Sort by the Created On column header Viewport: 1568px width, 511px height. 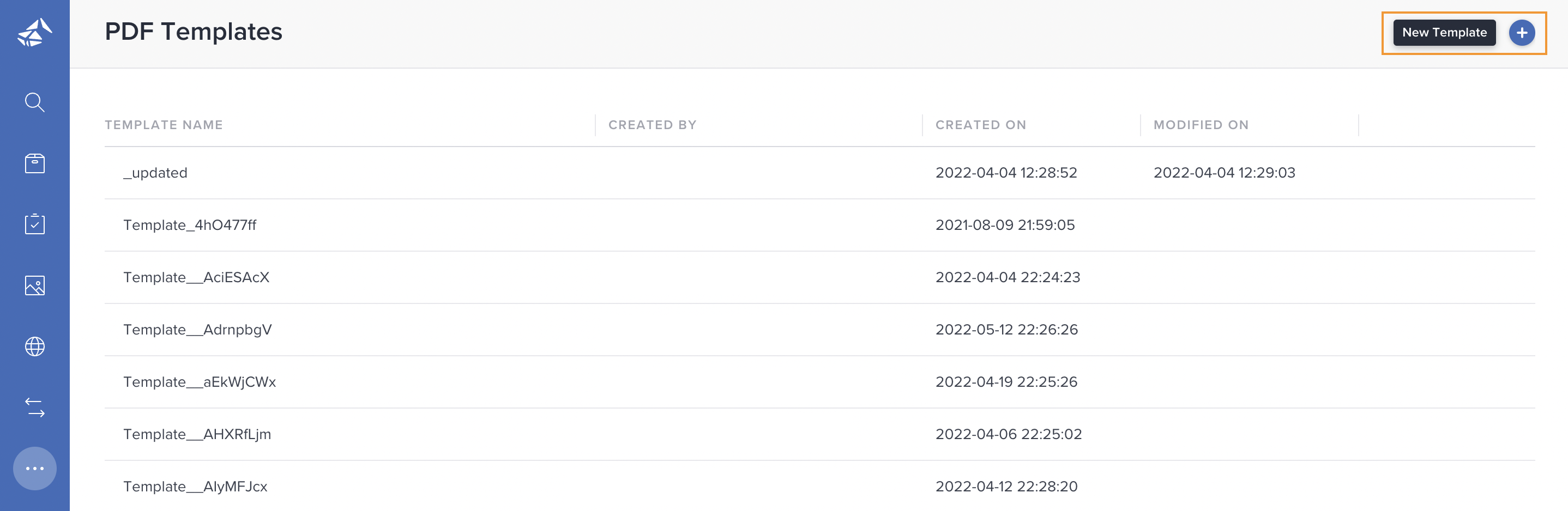tap(981, 125)
